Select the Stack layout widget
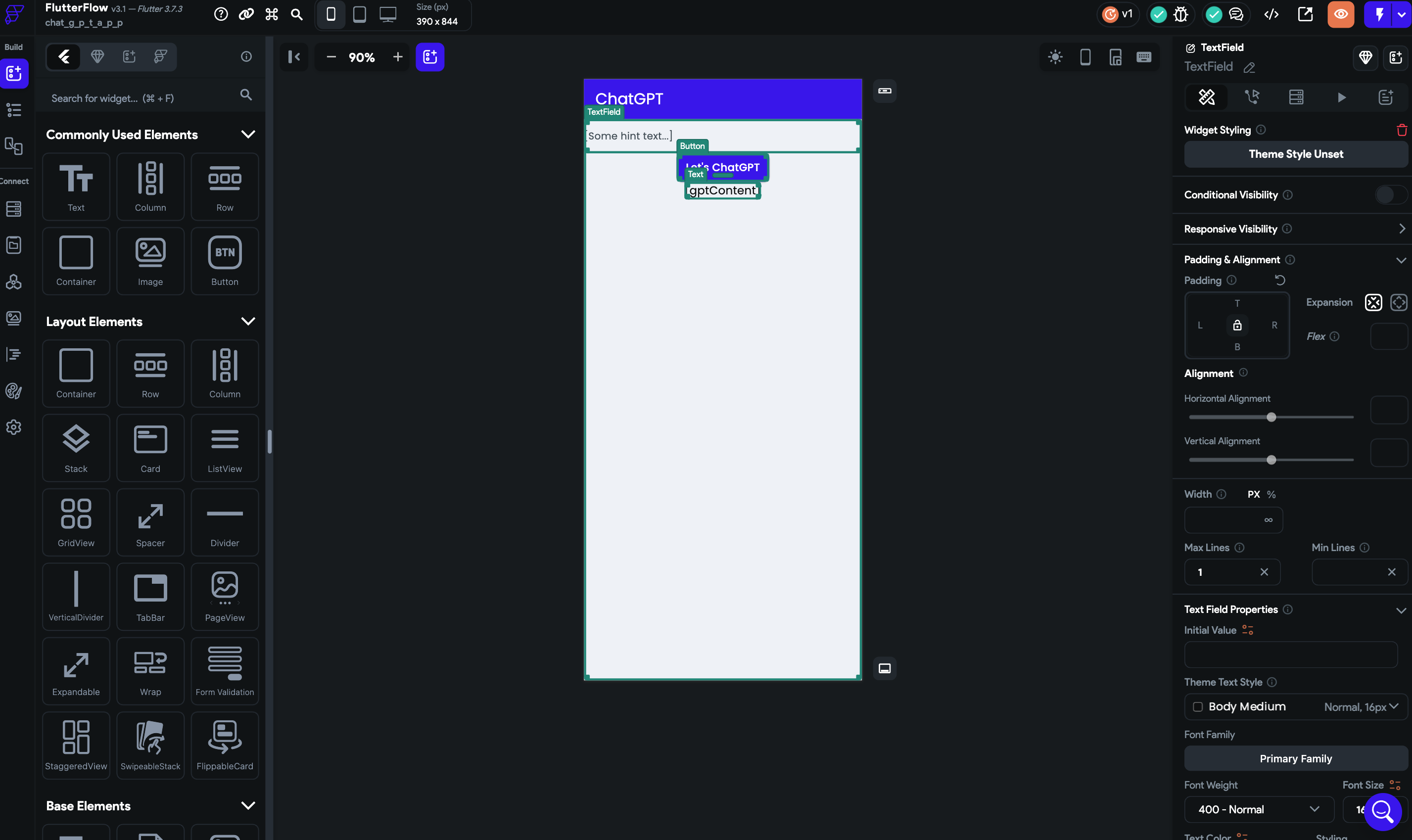 click(x=76, y=447)
